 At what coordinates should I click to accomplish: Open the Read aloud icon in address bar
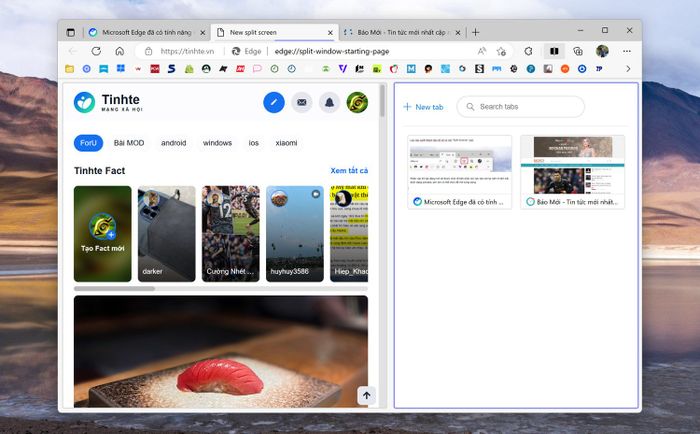[482, 51]
